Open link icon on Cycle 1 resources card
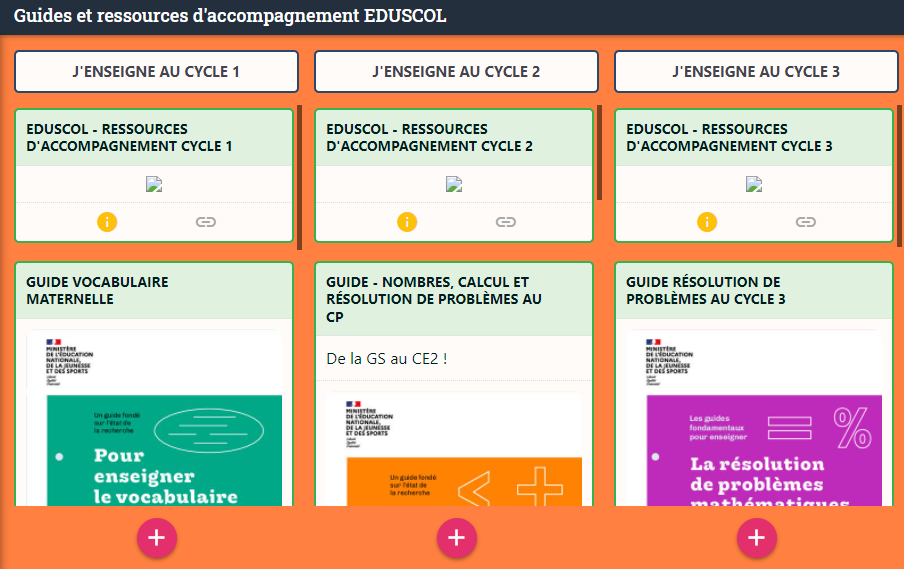This screenshot has height=569, width=904. click(x=206, y=222)
